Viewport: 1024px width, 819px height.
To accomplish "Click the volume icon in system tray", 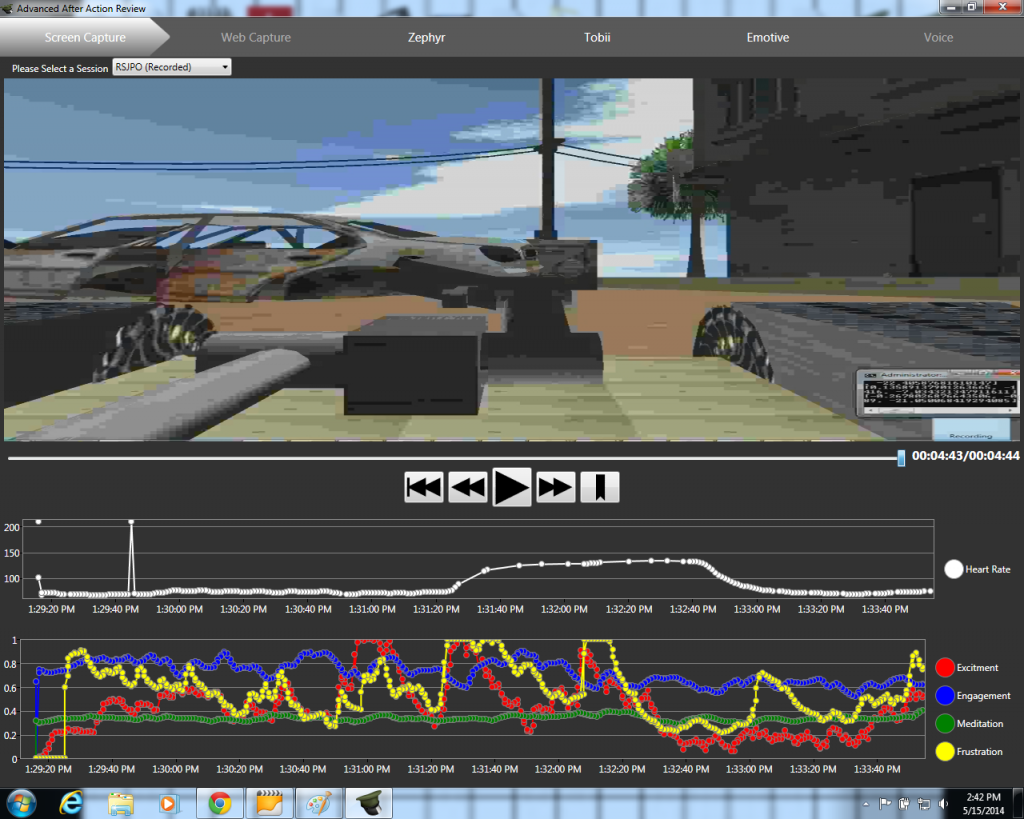I will tap(943, 803).
